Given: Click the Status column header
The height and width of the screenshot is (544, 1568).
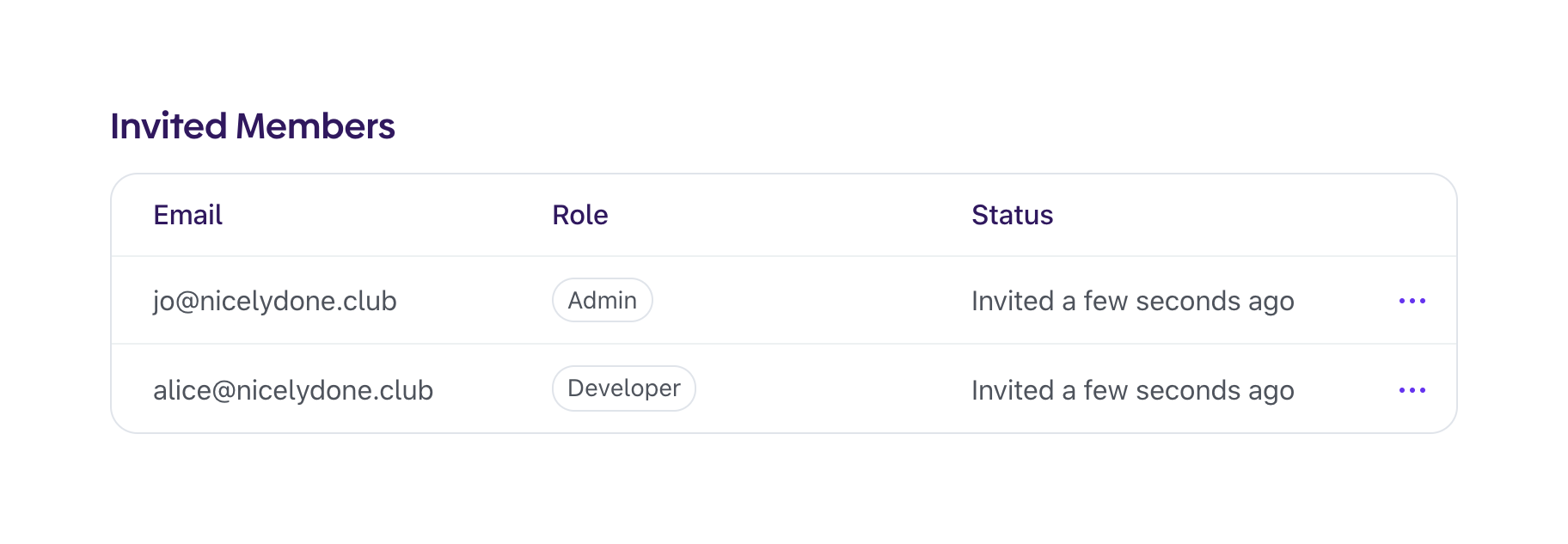Looking at the screenshot, I should [1012, 215].
